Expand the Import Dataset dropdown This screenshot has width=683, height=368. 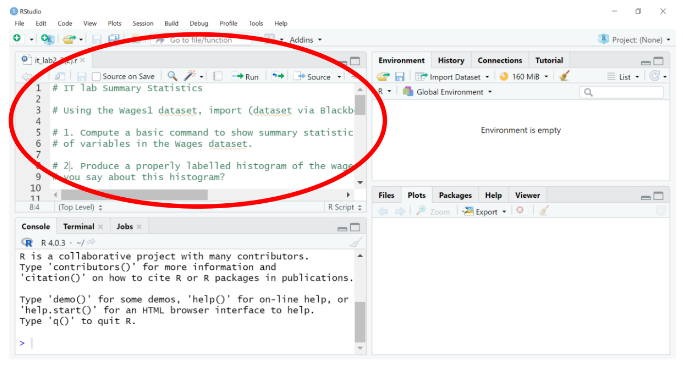487,77
